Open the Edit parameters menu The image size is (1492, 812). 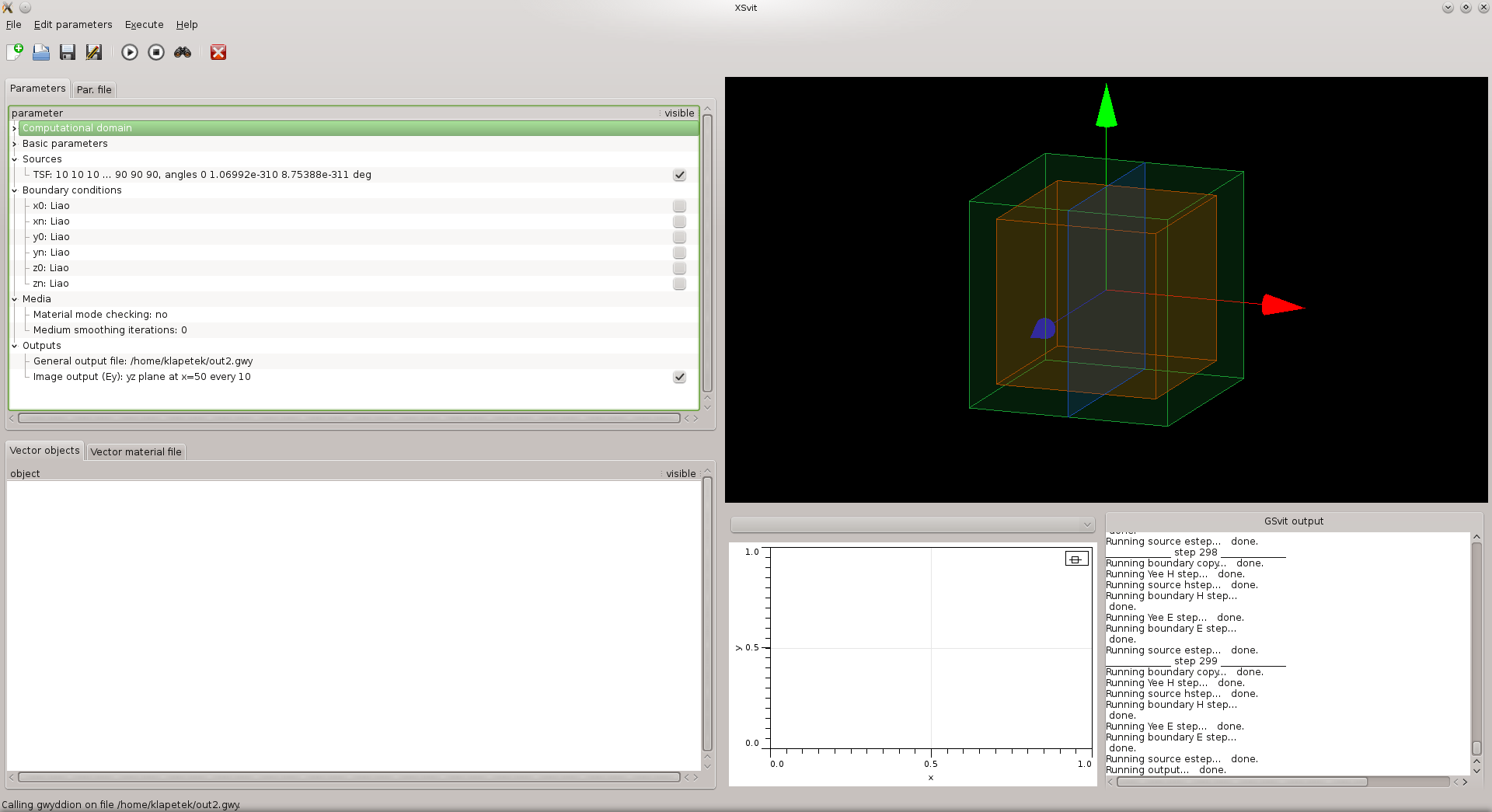73,25
